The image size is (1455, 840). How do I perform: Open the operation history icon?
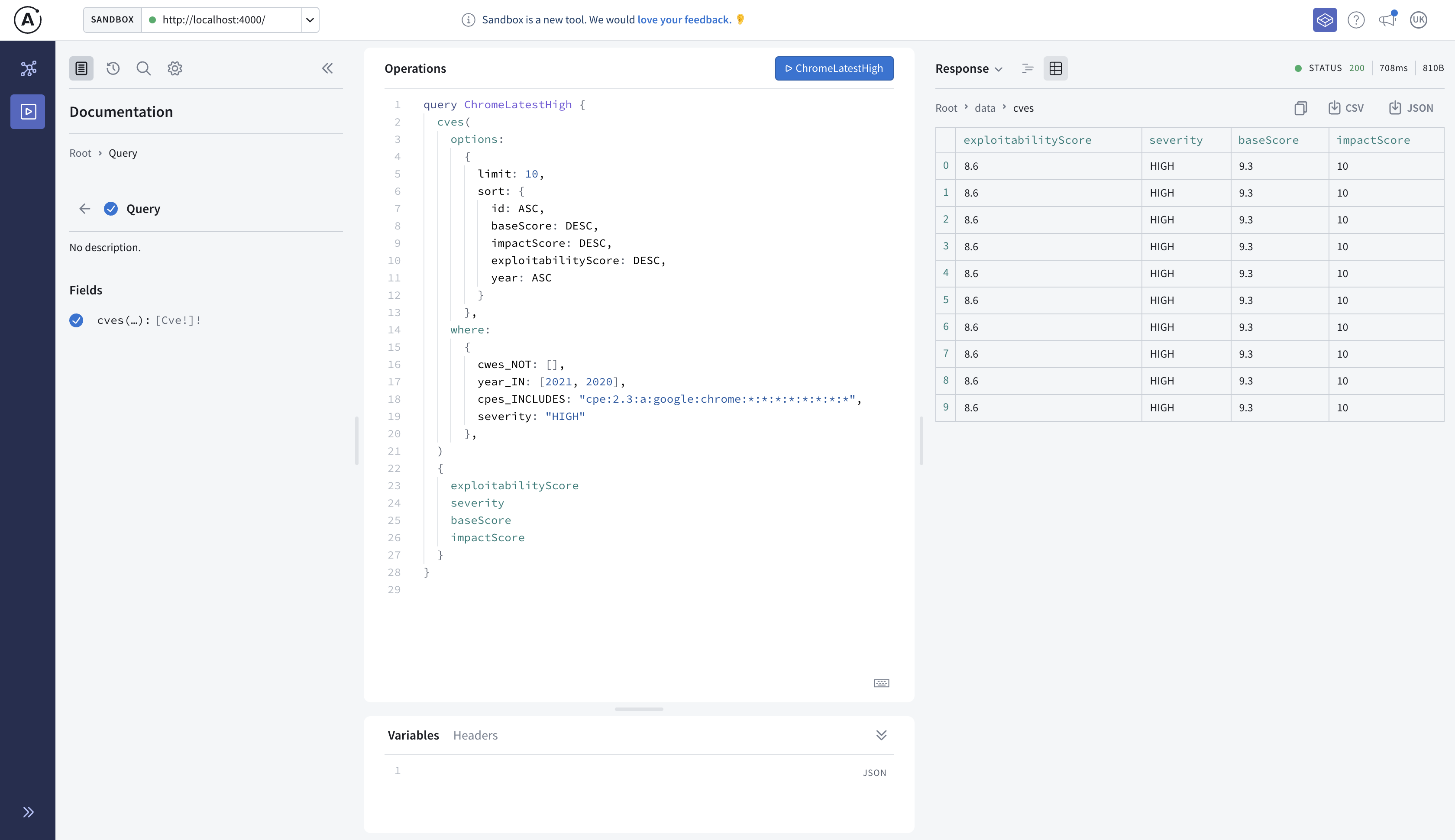[113, 68]
